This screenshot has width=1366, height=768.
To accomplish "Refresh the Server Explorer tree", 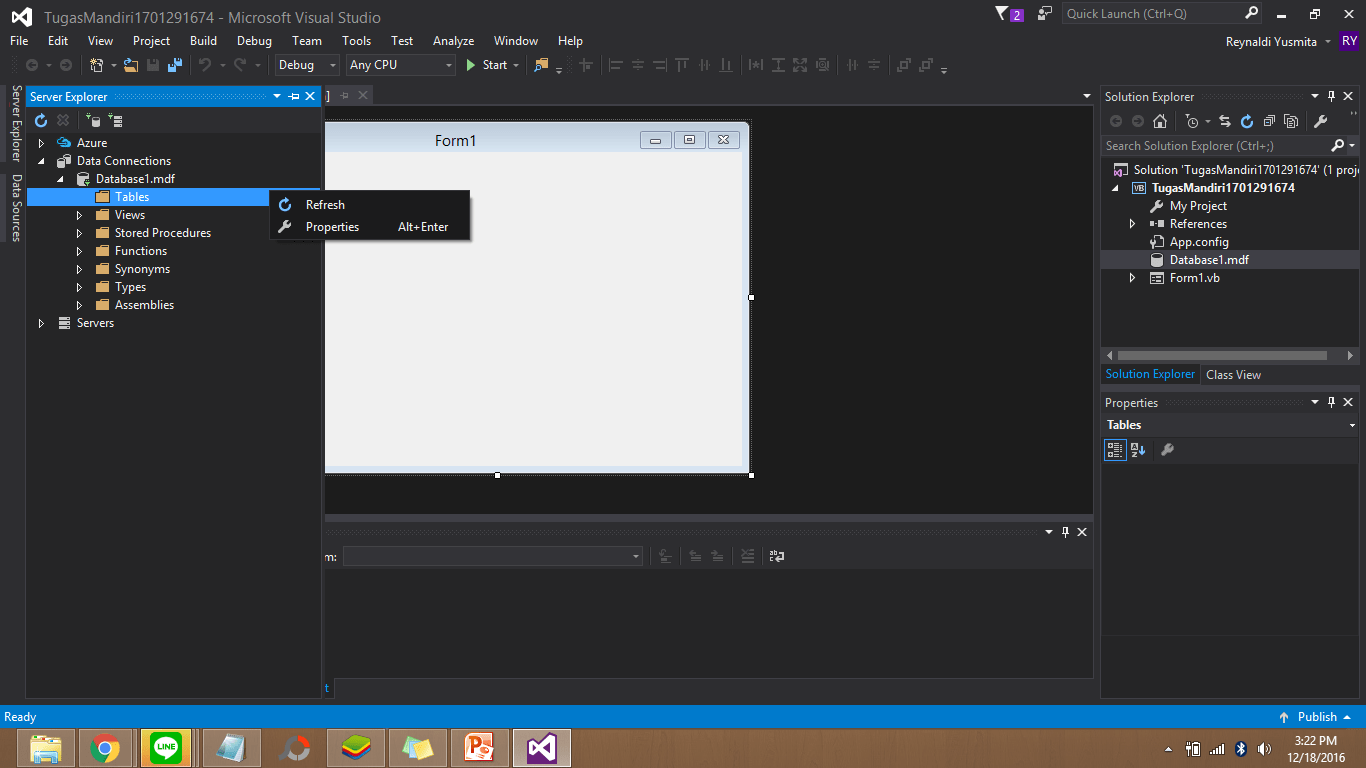I will tap(41, 121).
